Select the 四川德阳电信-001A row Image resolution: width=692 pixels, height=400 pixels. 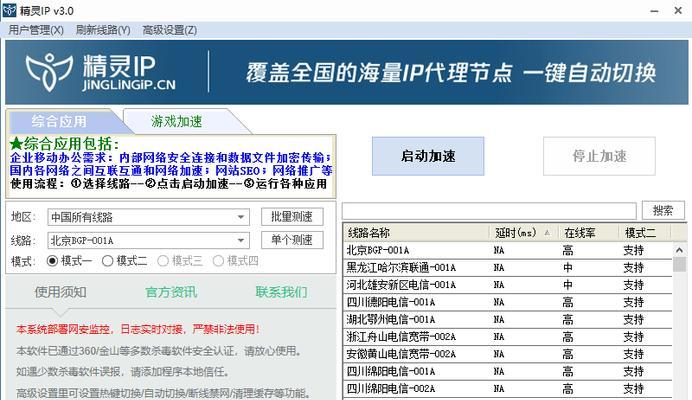point(508,302)
